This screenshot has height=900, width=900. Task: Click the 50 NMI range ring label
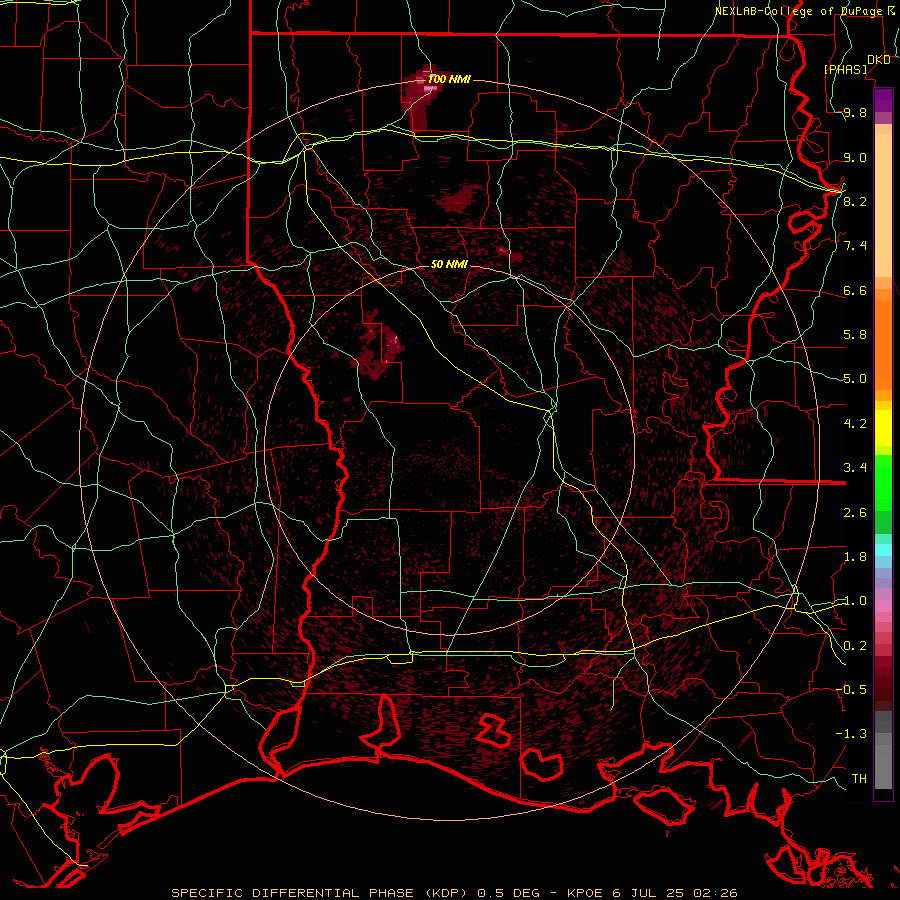coord(449,265)
